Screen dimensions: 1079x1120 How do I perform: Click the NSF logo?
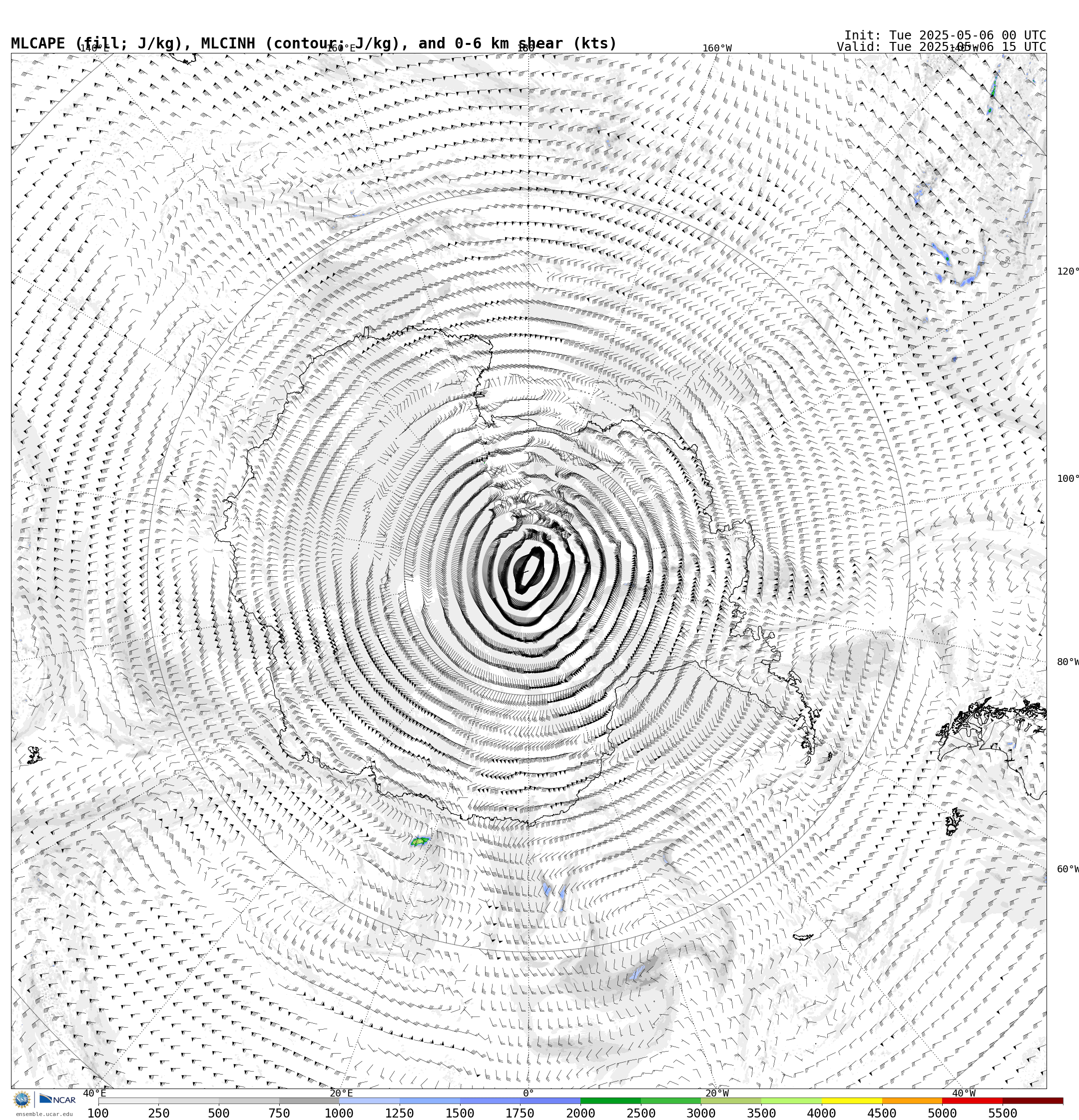click(x=21, y=1100)
